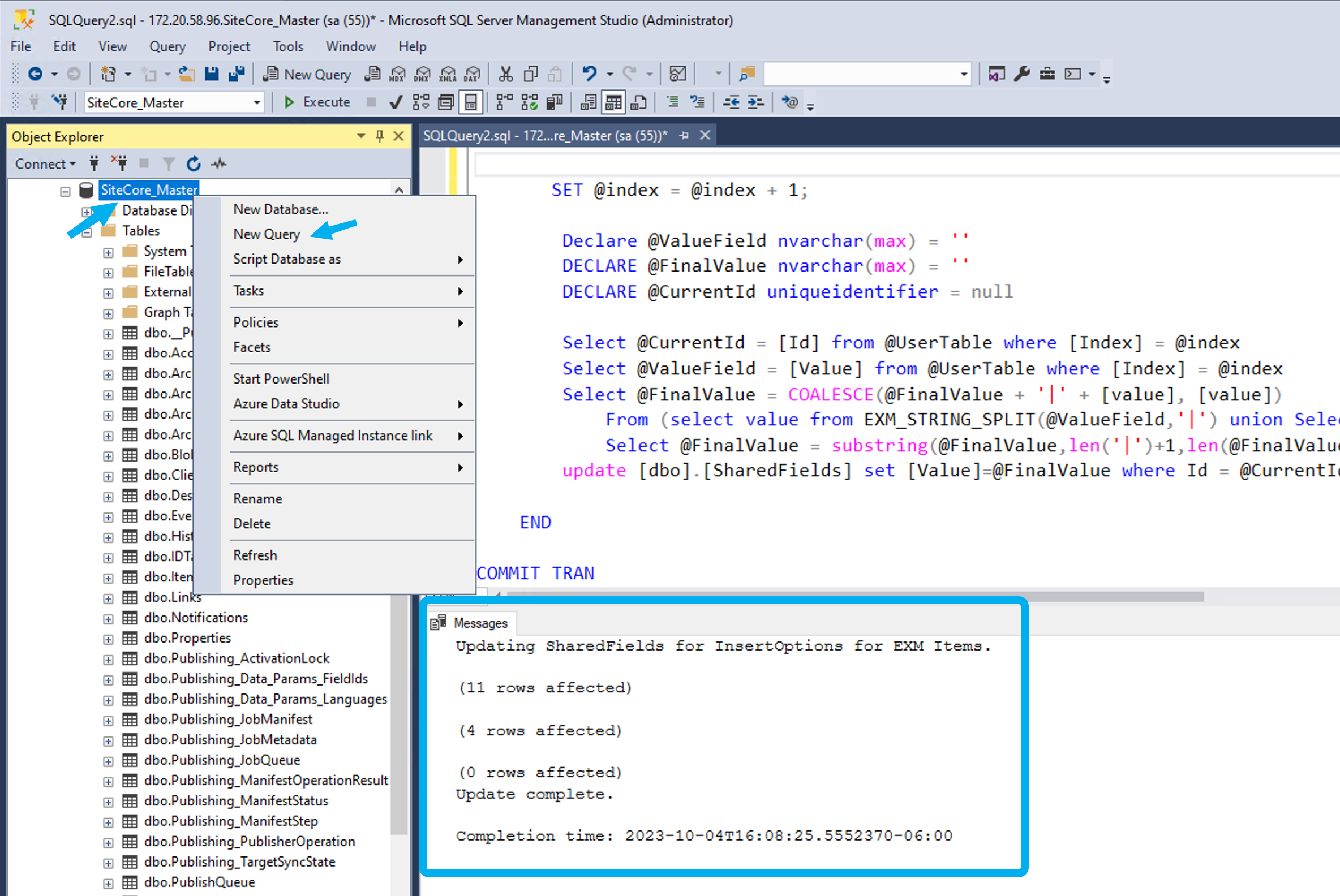1340x896 pixels.
Task: Undo the last edit with Undo icon
Action: click(x=590, y=74)
